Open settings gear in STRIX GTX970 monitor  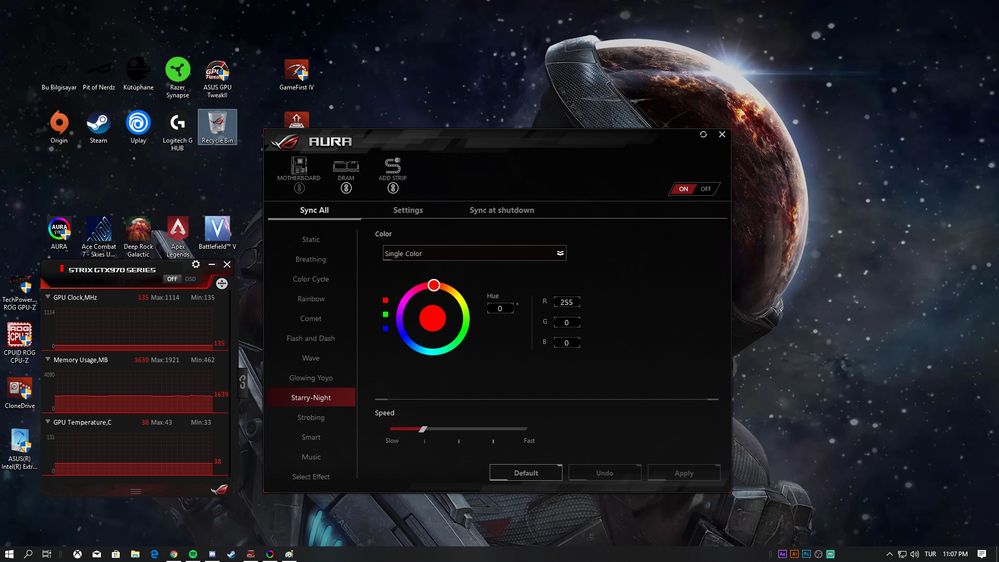click(x=196, y=264)
